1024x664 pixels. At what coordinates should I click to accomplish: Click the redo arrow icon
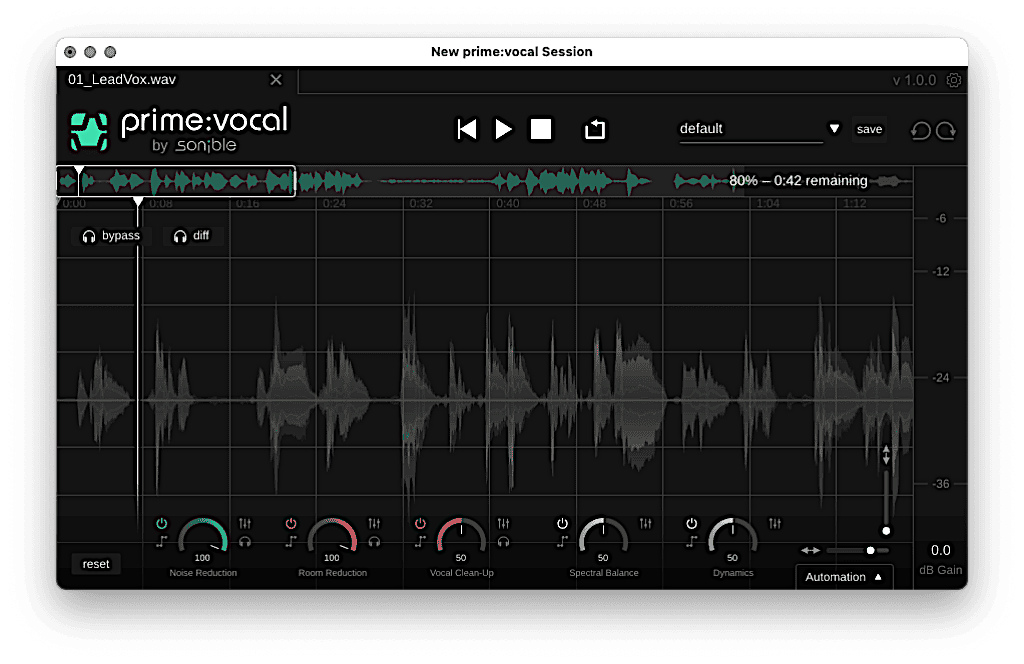point(946,130)
